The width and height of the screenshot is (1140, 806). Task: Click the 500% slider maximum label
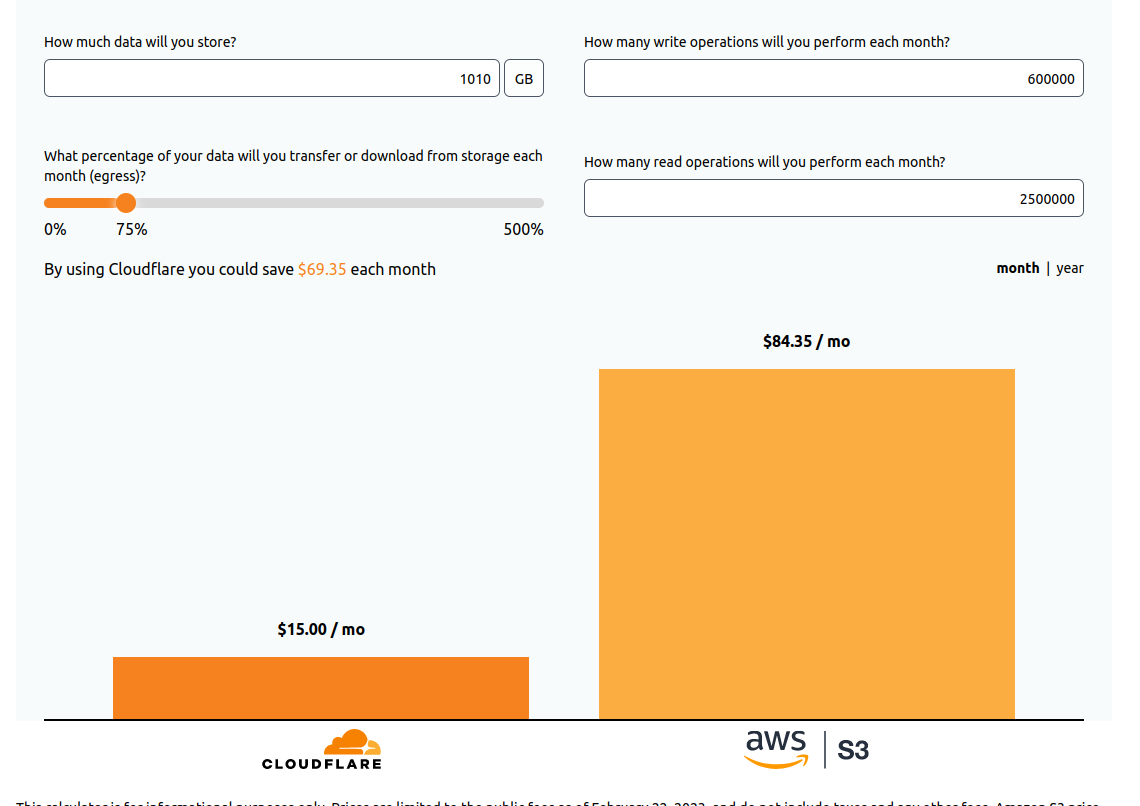click(523, 229)
